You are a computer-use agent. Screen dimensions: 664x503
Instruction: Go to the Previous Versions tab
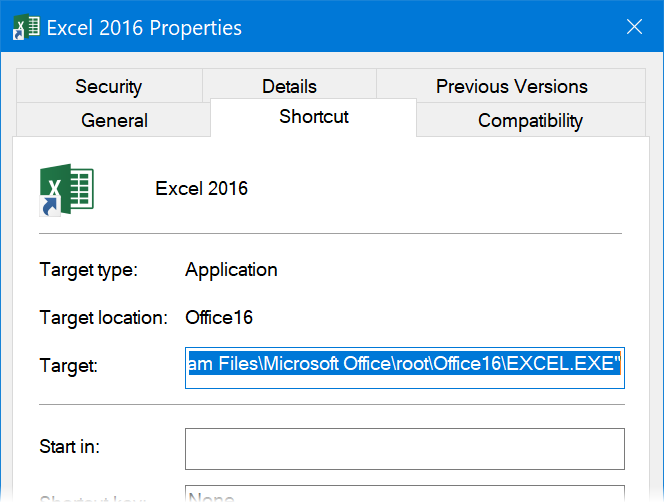pyautogui.click(x=511, y=86)
